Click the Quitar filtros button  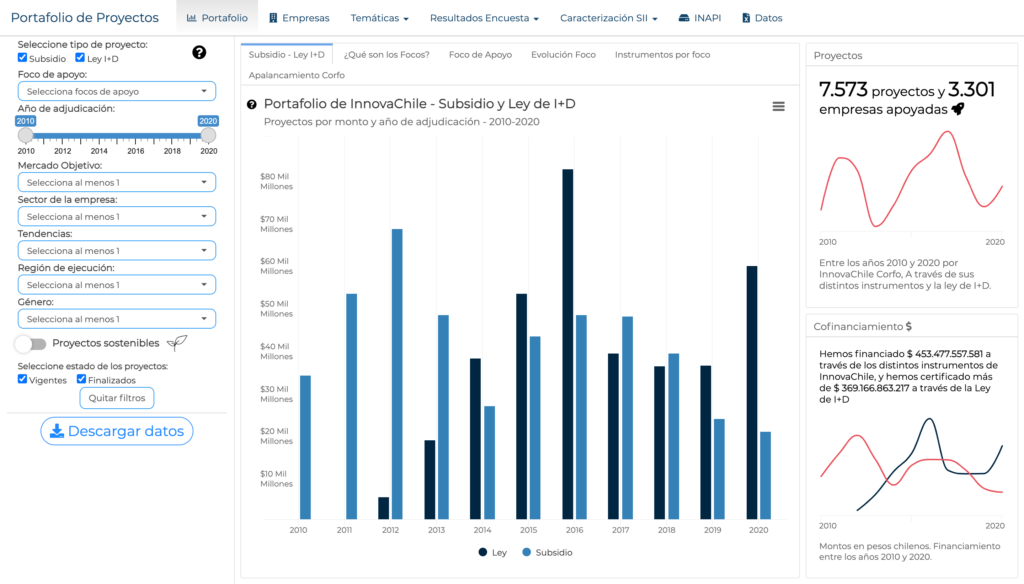117,398
